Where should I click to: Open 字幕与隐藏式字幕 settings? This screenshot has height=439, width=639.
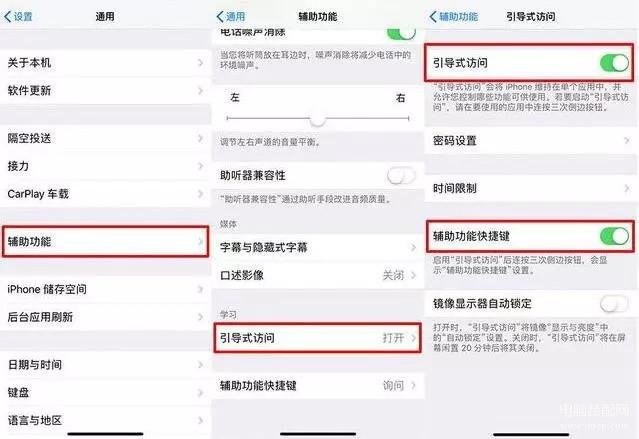[x=318, y=247]
